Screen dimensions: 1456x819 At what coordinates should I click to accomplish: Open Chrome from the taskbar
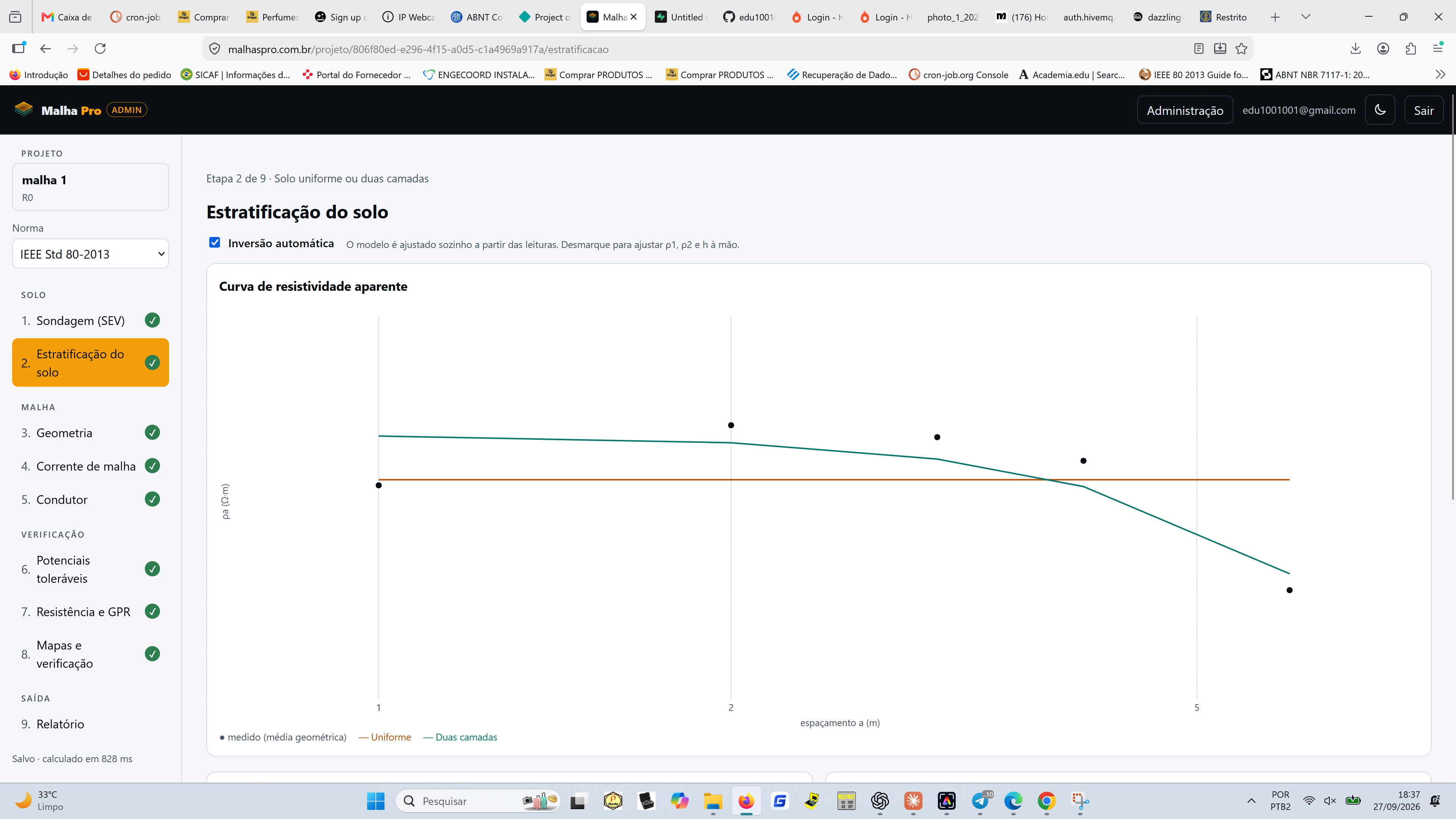click(1046, 801)
